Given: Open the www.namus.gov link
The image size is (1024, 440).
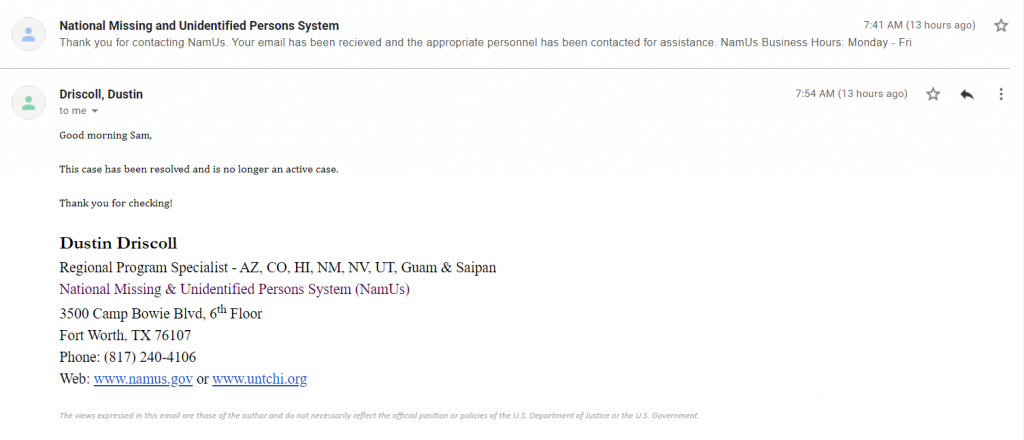Looking at the screenshot, I should (x=142, y=379).
